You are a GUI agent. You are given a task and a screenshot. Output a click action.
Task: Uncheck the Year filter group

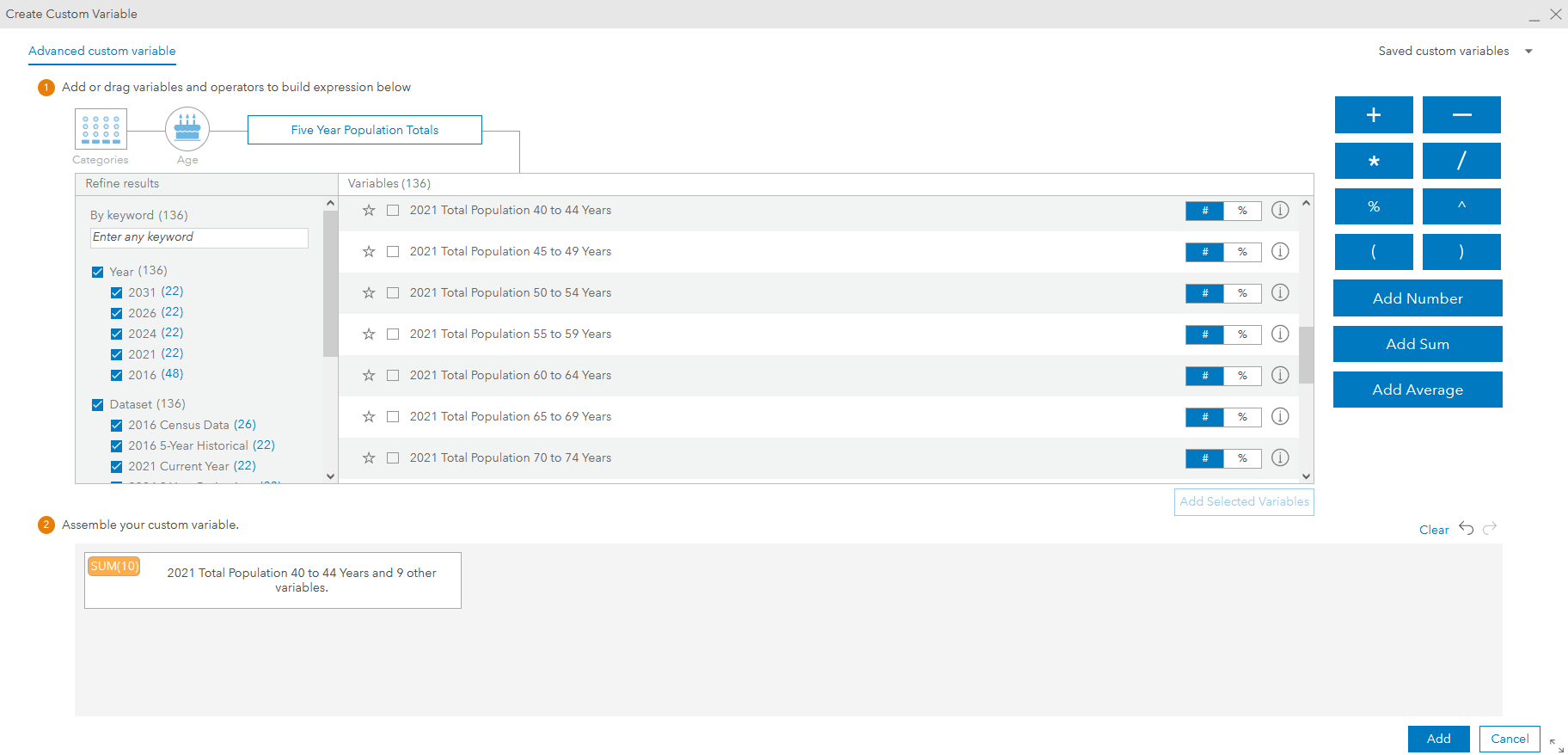pos(97,272)
